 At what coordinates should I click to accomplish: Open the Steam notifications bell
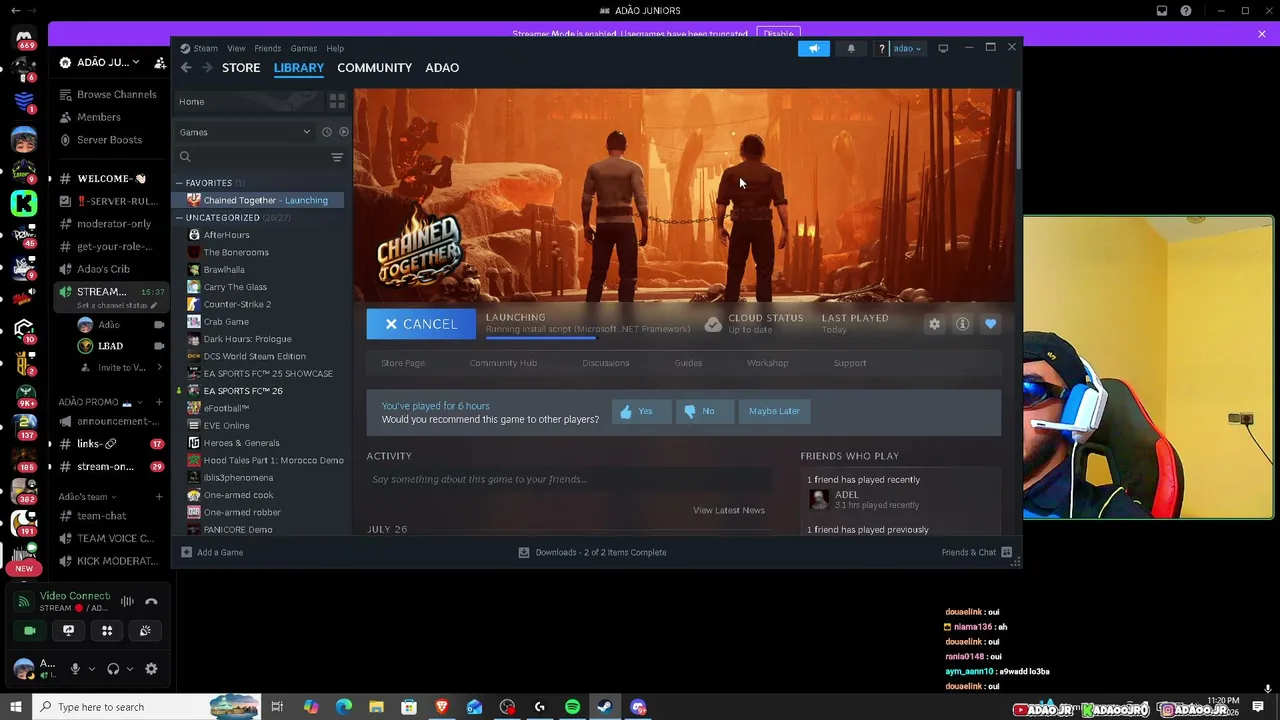tap(851, 48)
